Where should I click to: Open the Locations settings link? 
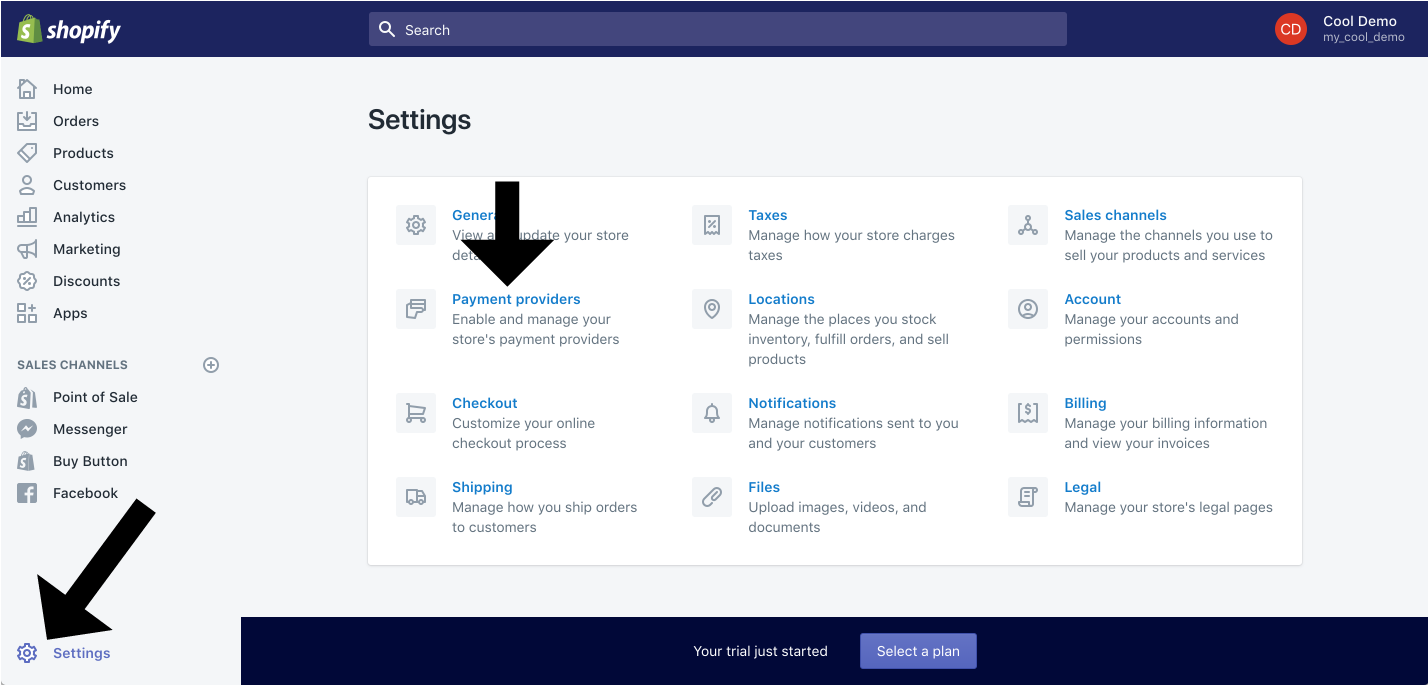(781, 299)
